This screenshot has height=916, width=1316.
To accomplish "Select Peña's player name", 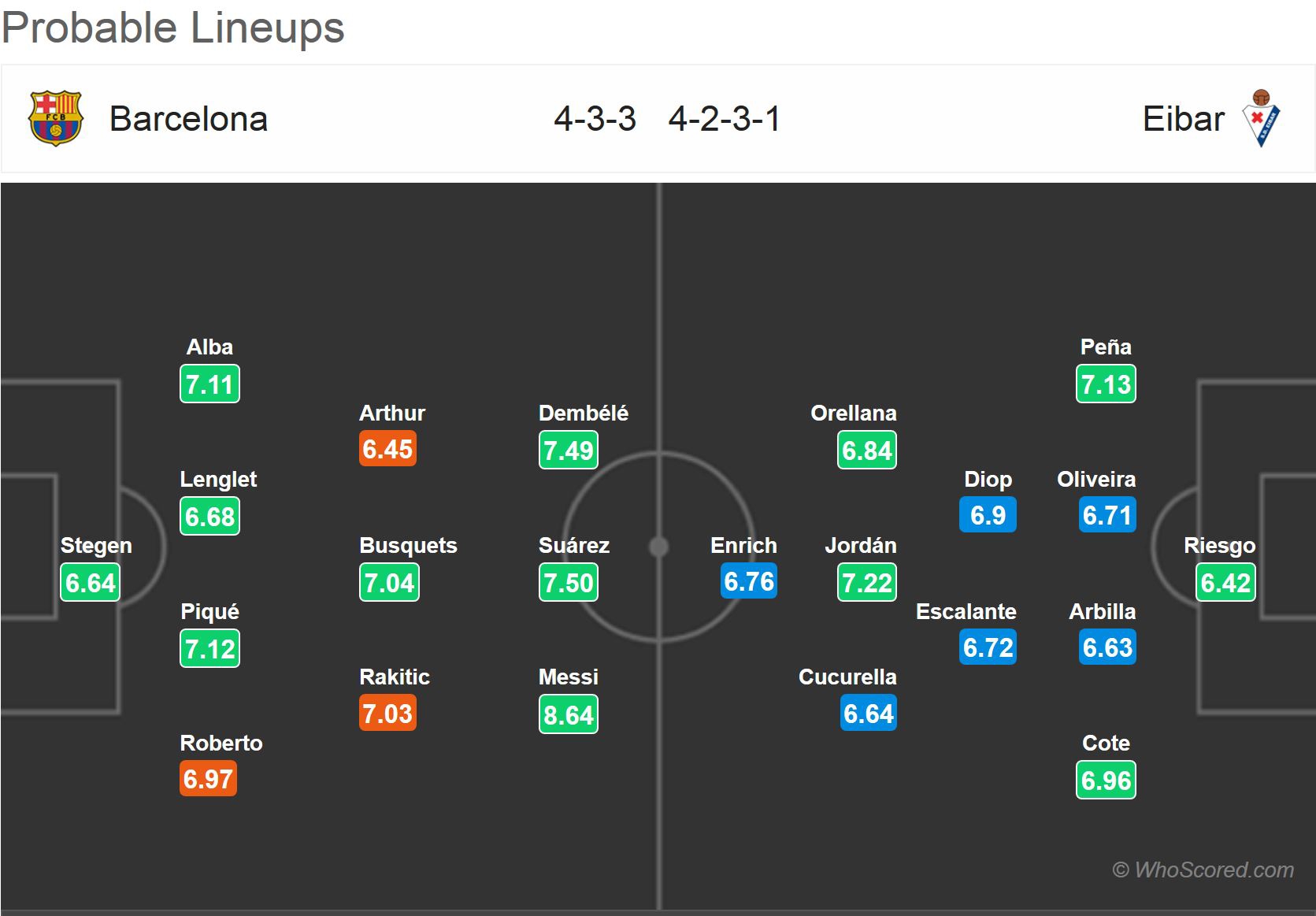I will (1106, 347).
